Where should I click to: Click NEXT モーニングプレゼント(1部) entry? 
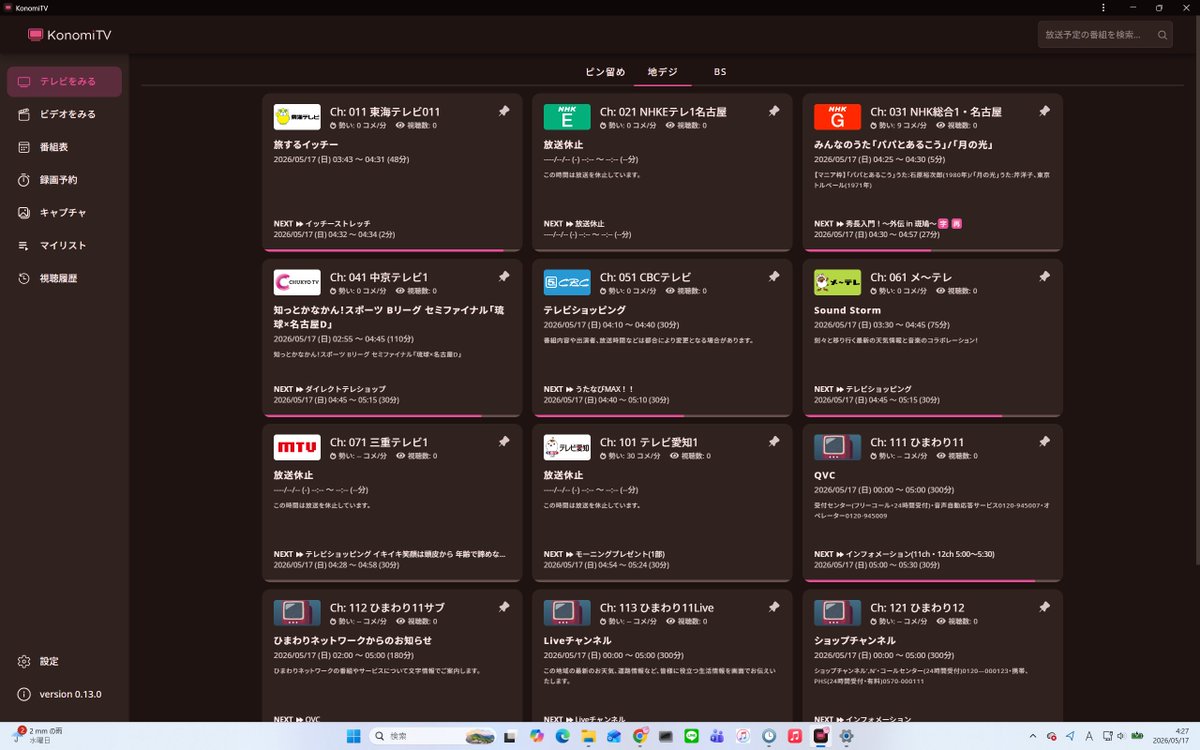point(604,554)
